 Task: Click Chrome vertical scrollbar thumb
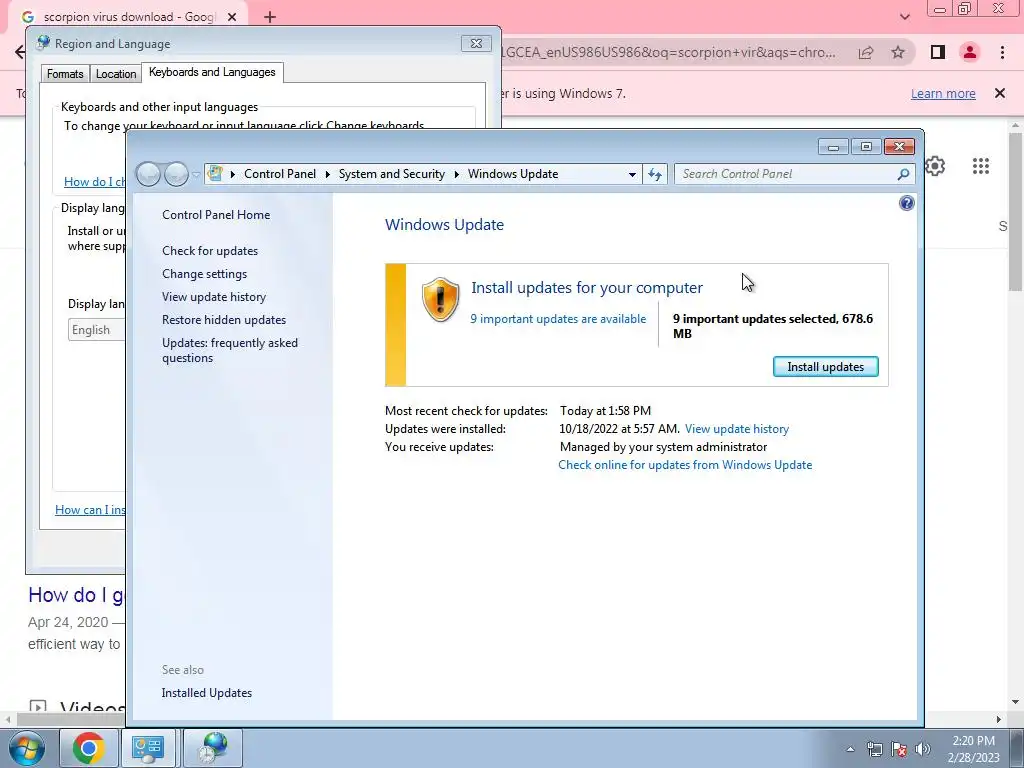coord(1016,212)
